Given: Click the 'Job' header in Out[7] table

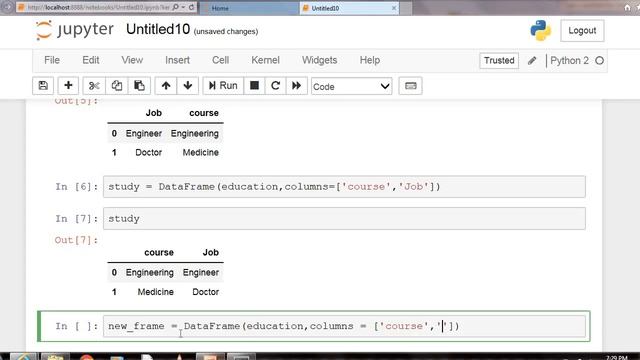Looking at the screenshot, I should click(211, 253).
